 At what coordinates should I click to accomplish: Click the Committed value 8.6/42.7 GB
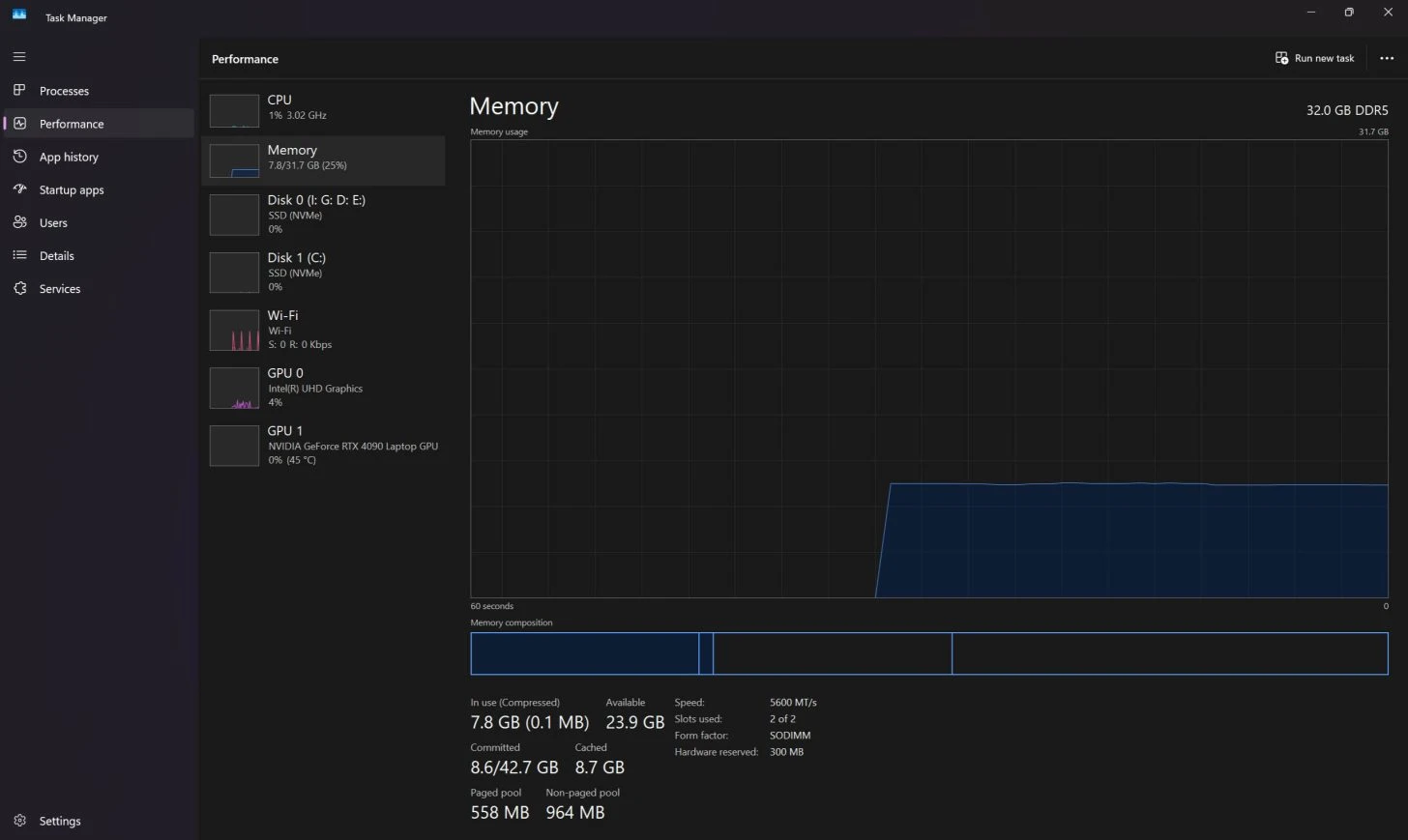tap(514, 768)
